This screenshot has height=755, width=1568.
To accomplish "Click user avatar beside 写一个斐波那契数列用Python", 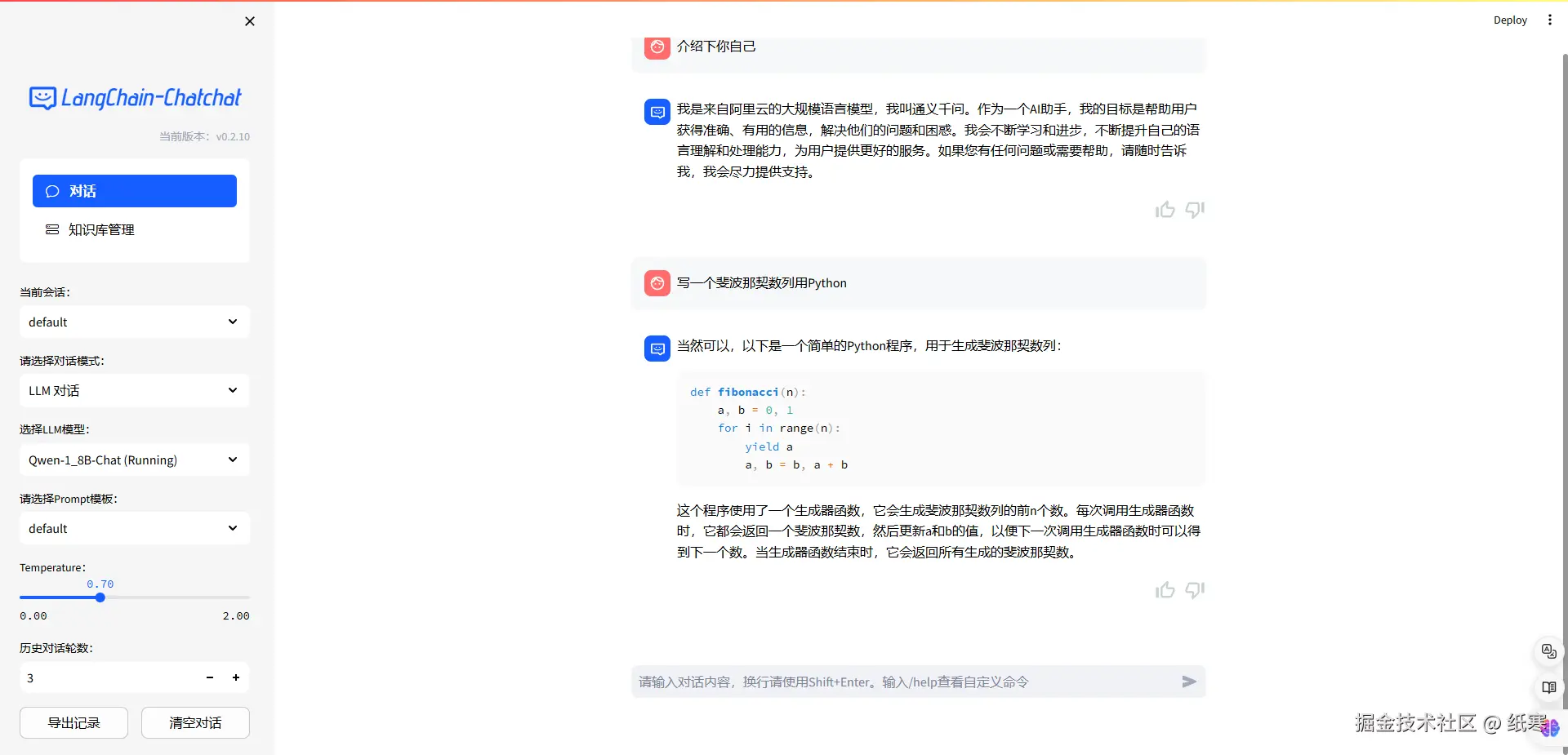I will click(657, 283).
